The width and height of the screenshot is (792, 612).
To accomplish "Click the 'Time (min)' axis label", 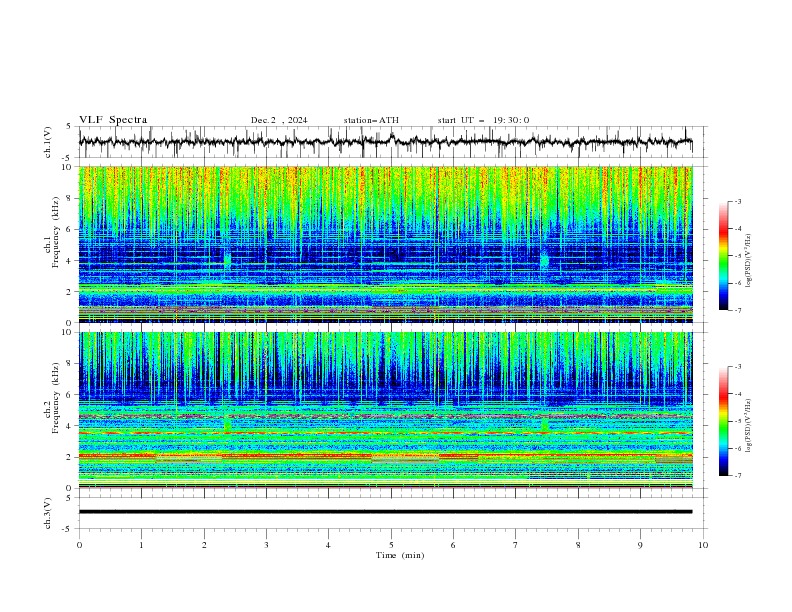I will coord(400,555).
